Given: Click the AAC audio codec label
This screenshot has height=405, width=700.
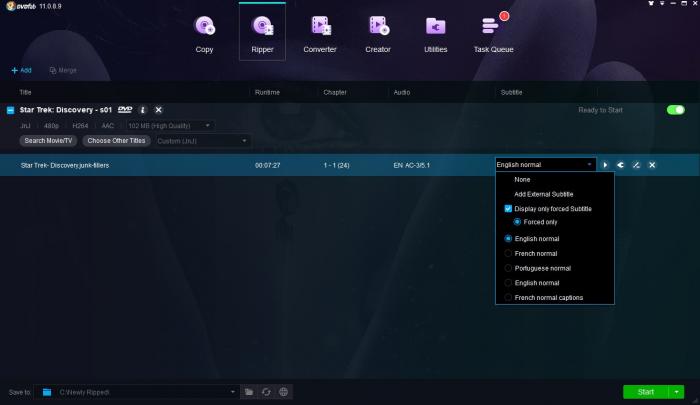Looking at the screenshot, I should pos(108,126).
